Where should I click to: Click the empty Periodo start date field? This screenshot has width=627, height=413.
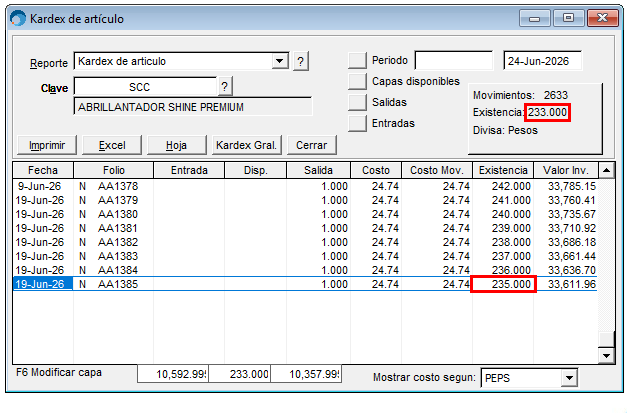(x=453, y=61)
